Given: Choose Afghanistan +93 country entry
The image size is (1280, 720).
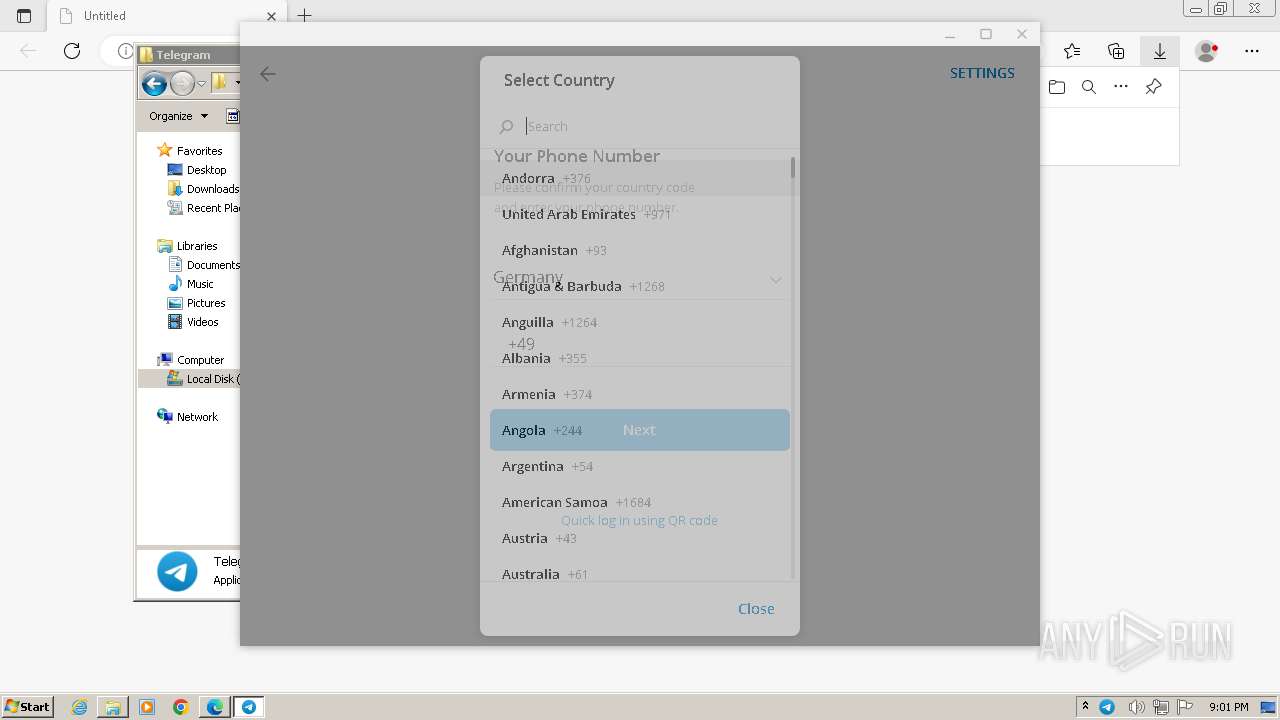Looking at the screenshot, I should 640,250.
